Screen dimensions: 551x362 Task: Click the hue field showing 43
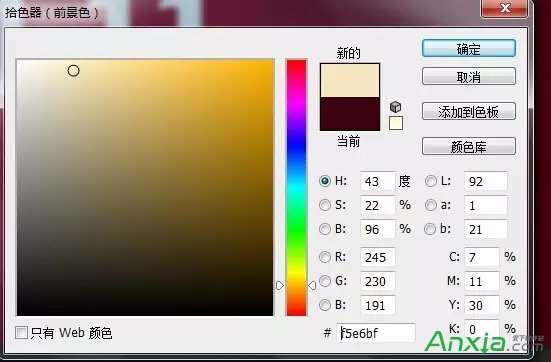(x=377, y=181)
